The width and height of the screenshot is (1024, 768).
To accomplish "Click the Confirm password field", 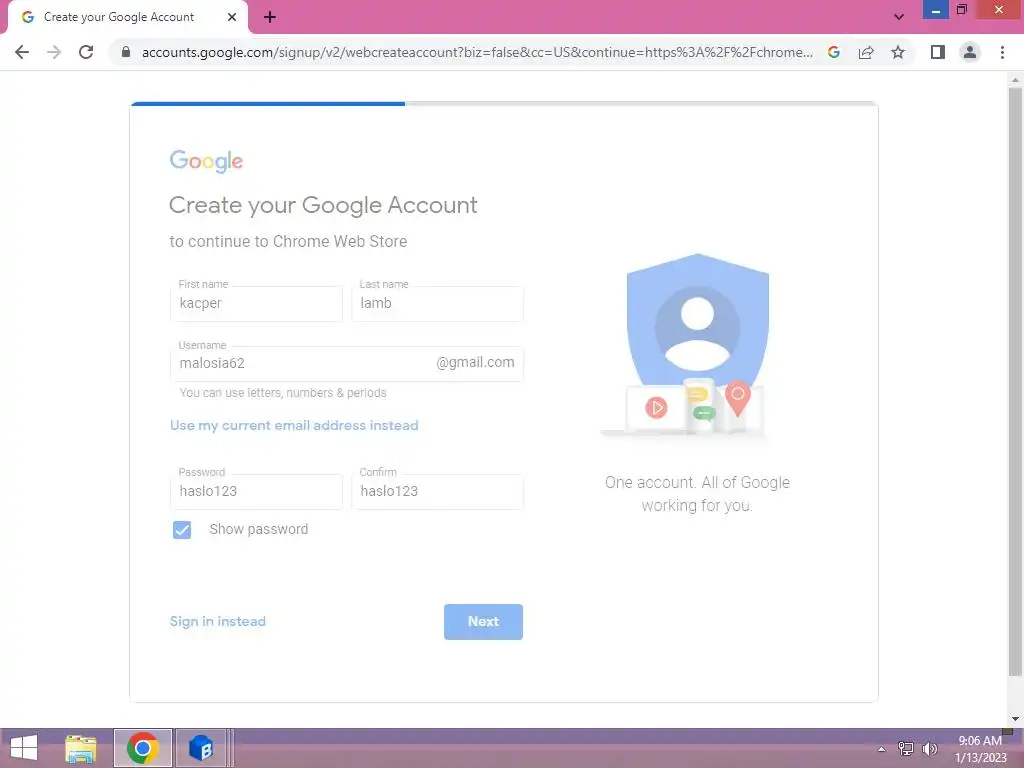I will point(438,492).
